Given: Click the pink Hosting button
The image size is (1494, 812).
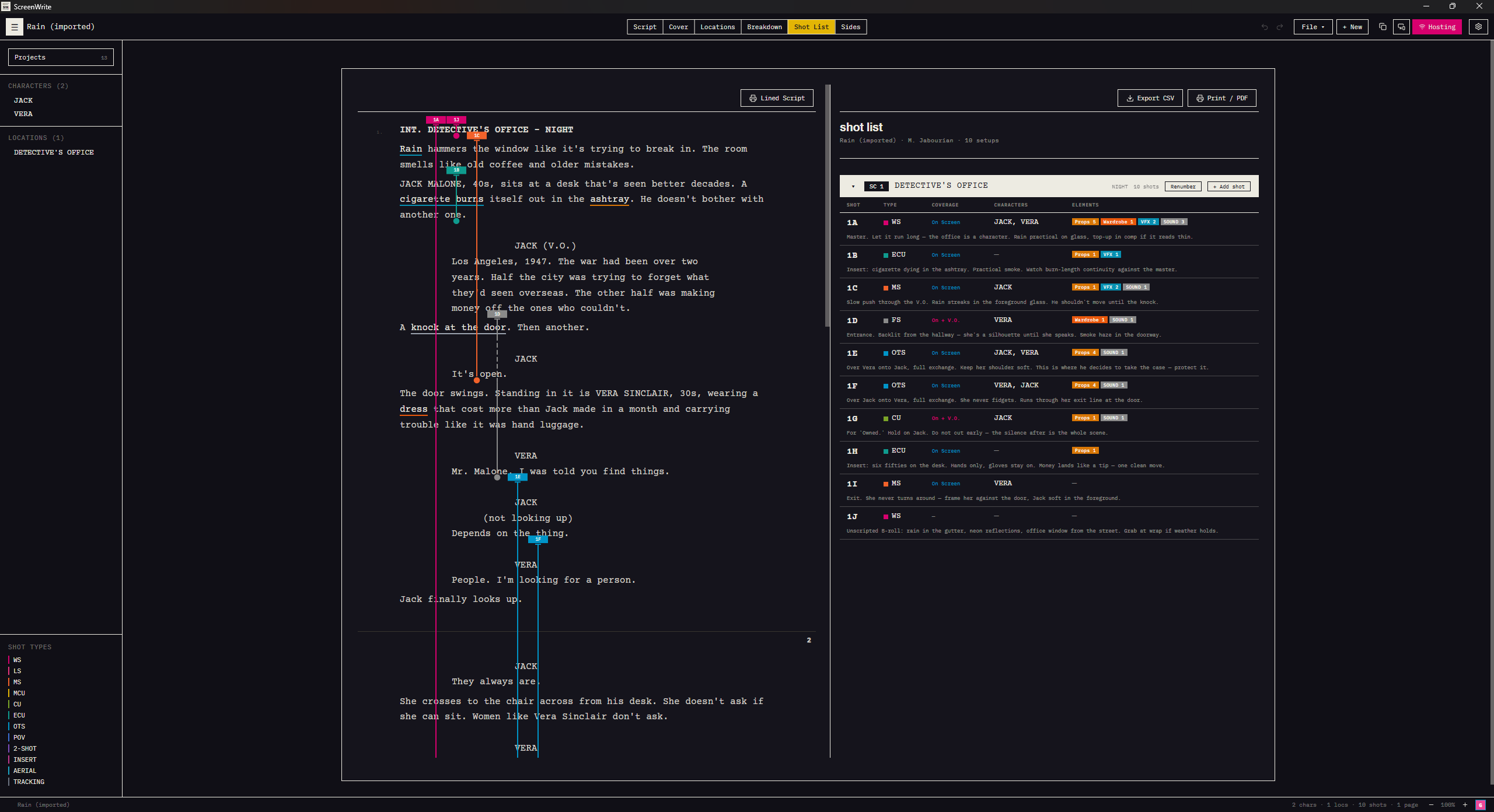Looking at the screenshot, I should [x=1437, y=27].
